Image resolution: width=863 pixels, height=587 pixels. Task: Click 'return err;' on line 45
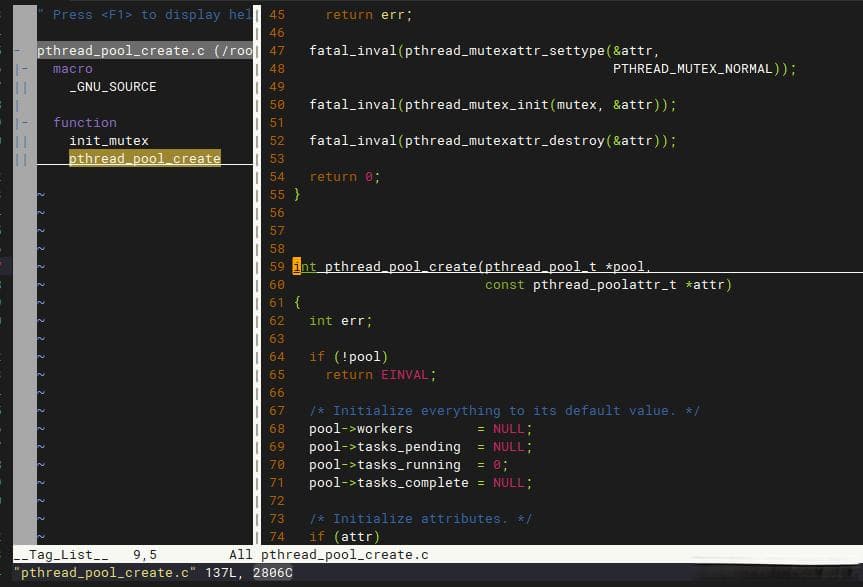[x=368, y=15]
